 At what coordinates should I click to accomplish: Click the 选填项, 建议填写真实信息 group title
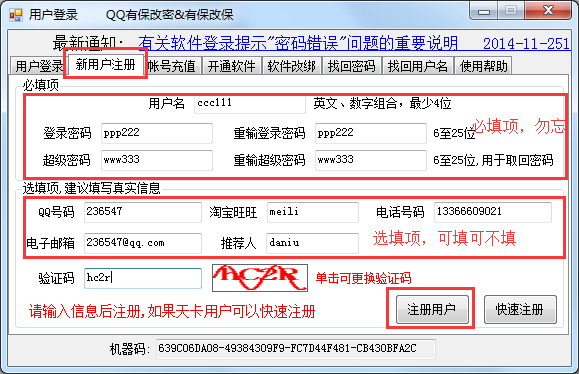(92, 188)
